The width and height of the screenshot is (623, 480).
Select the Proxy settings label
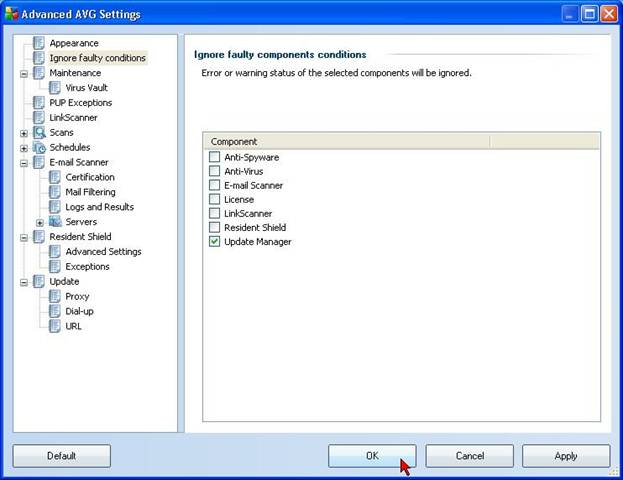77,296
